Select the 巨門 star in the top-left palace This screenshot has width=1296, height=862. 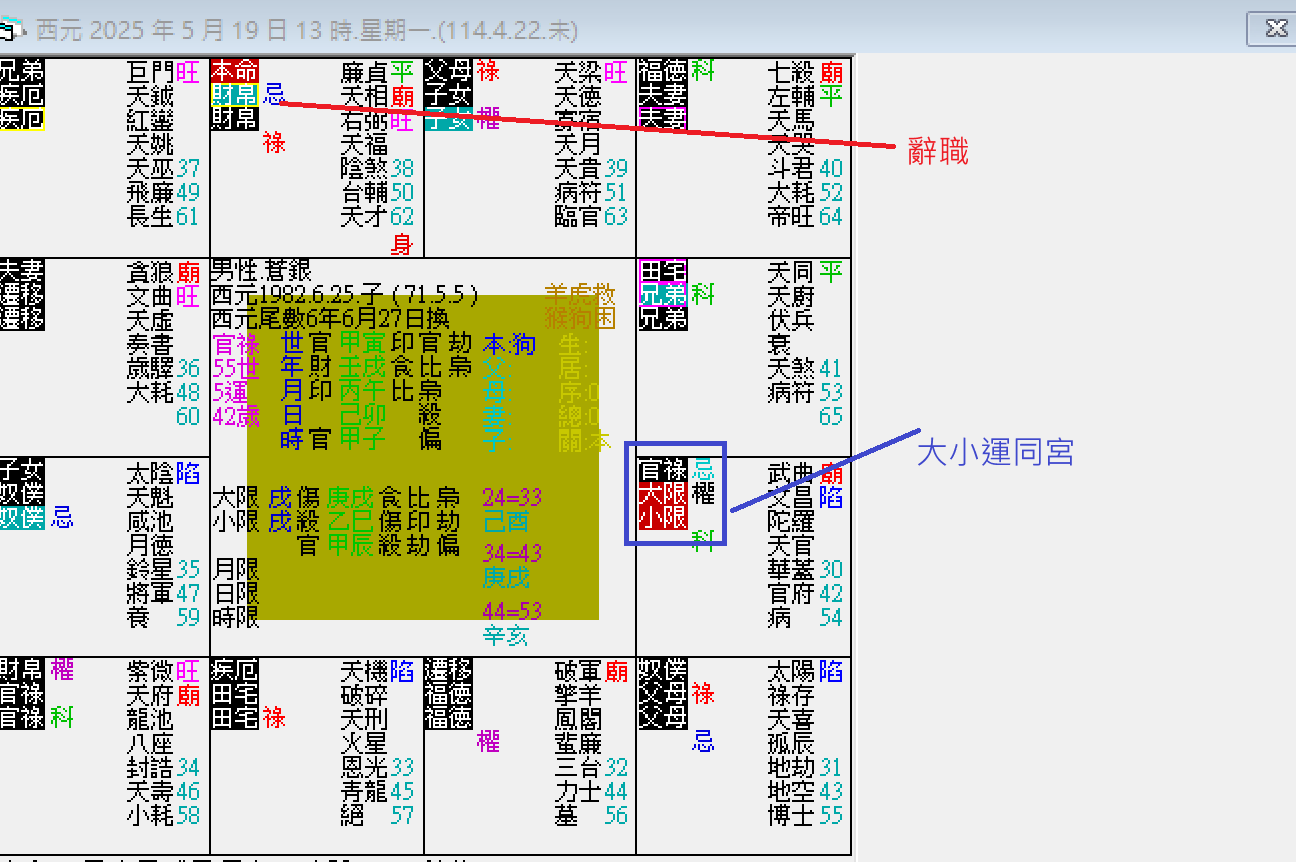(150, 73)
